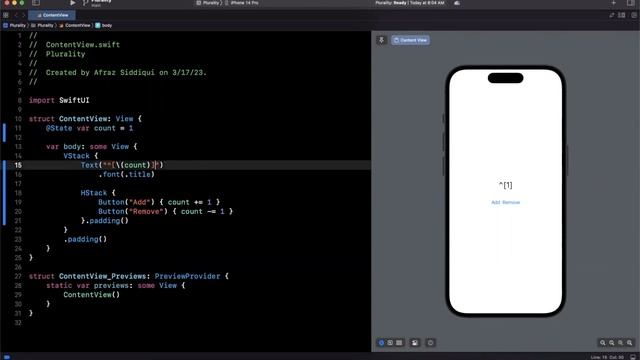Click "}.padding()" on line 21

pos(105,221)
